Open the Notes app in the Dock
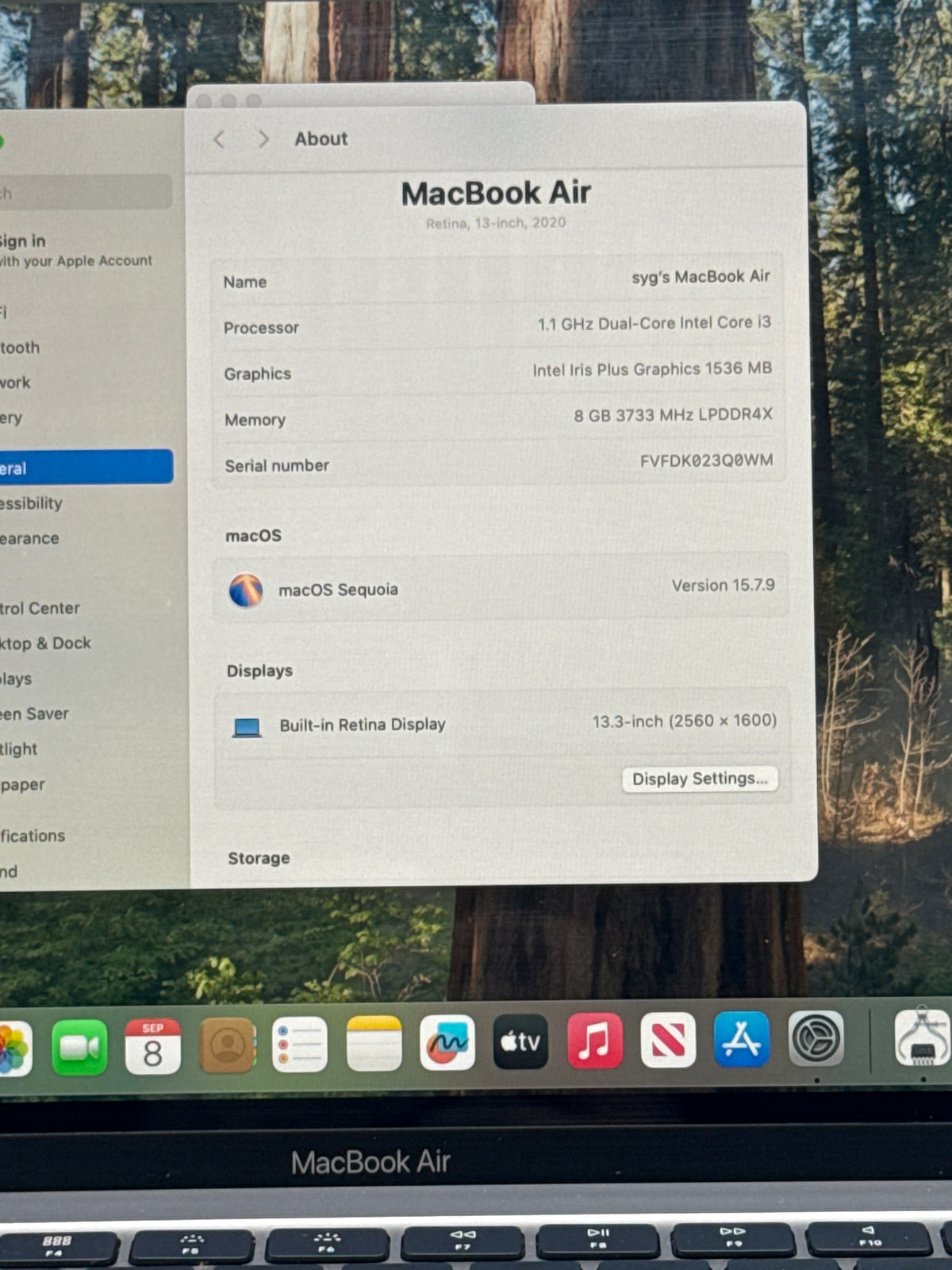This screenshot has width=952, height=1270. [x=374, y=1044]
